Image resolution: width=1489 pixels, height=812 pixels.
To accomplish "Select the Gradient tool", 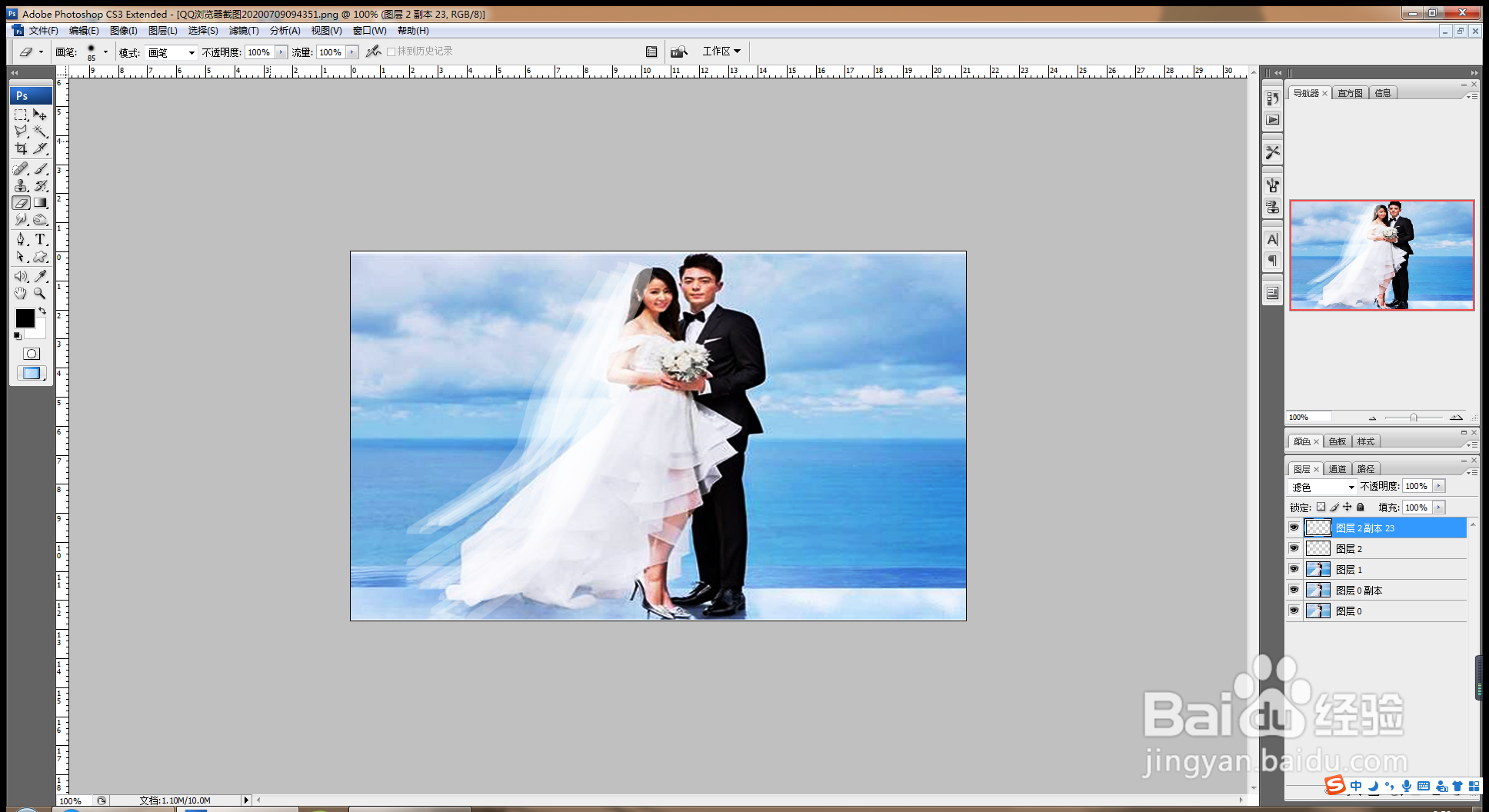I will pos(41,203).
